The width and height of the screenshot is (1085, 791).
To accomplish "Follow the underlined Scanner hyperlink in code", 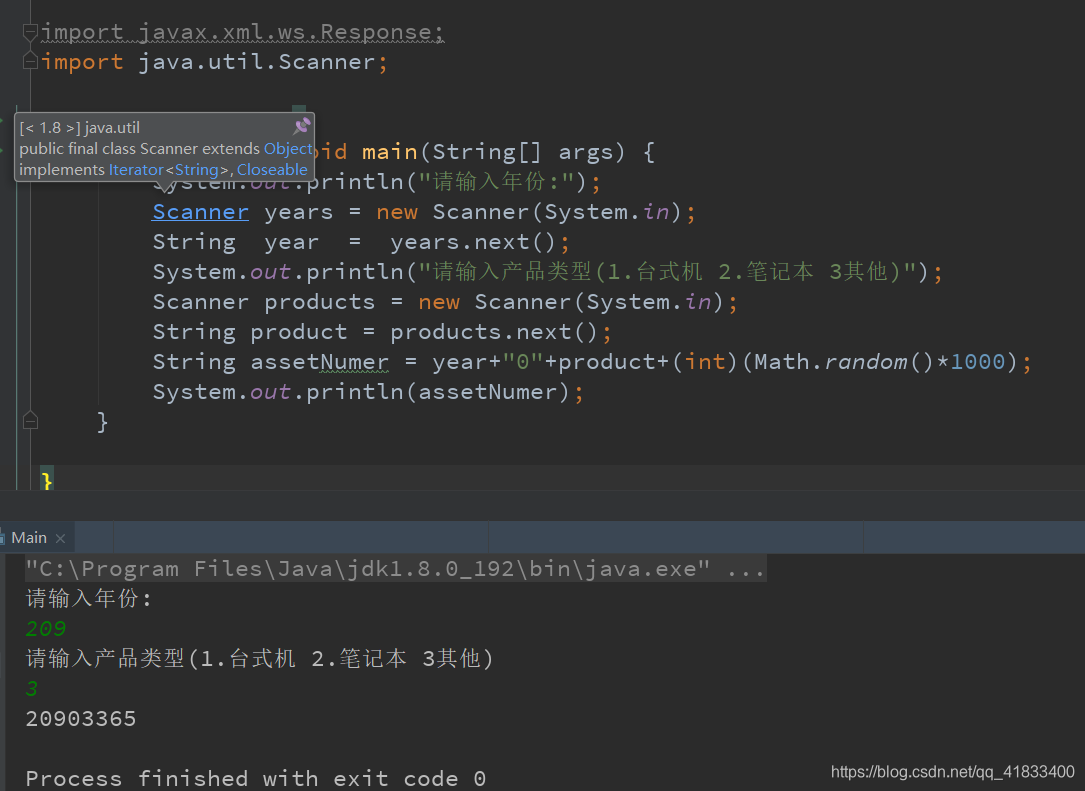I will 201,212.
